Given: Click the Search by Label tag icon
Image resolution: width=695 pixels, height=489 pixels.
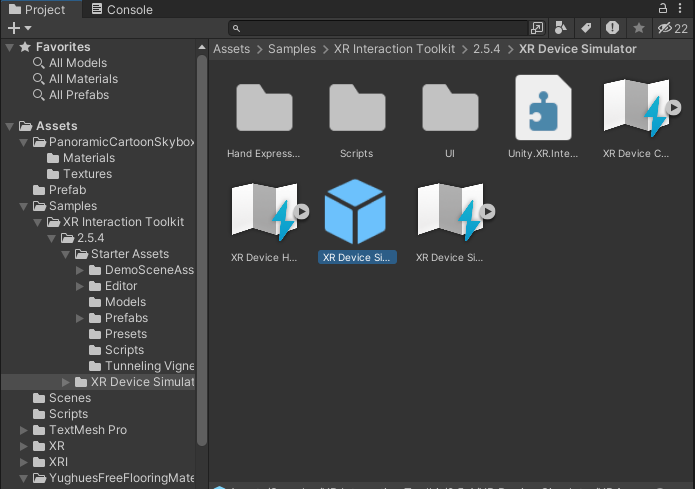Looking at the screenshot, I should point(586,28).
